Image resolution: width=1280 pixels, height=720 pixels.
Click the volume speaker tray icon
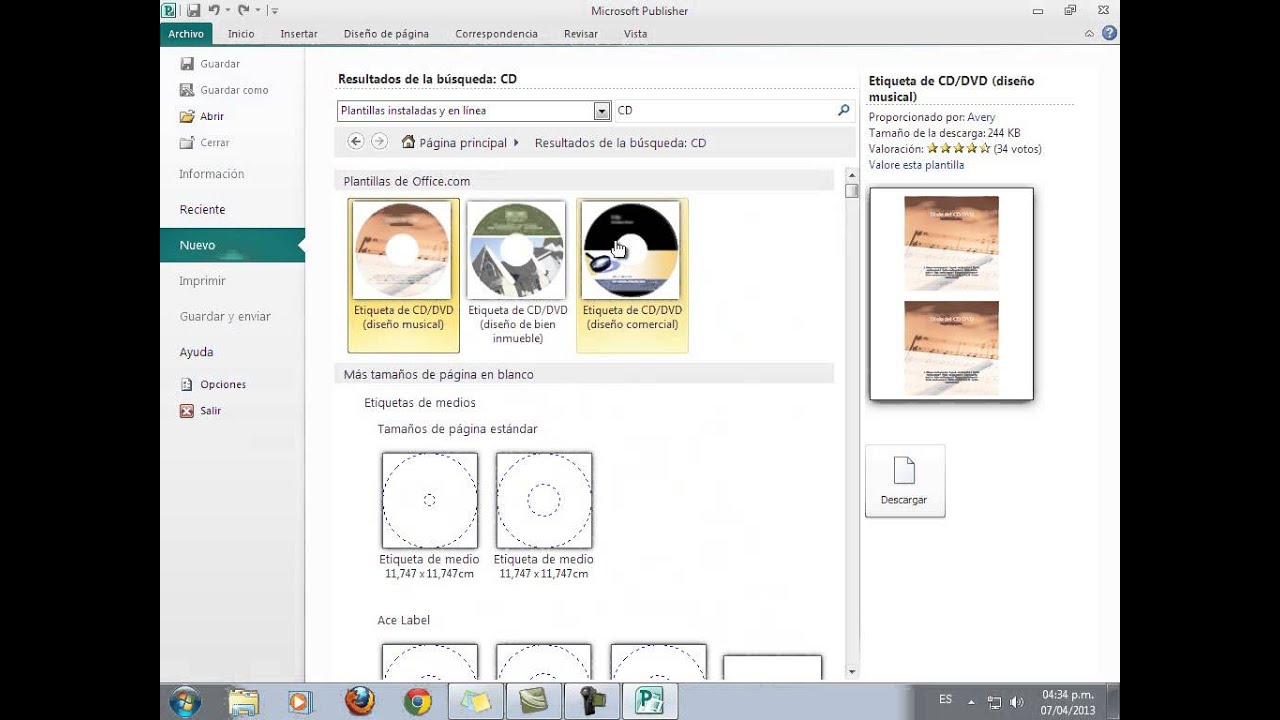(1017, 702)
